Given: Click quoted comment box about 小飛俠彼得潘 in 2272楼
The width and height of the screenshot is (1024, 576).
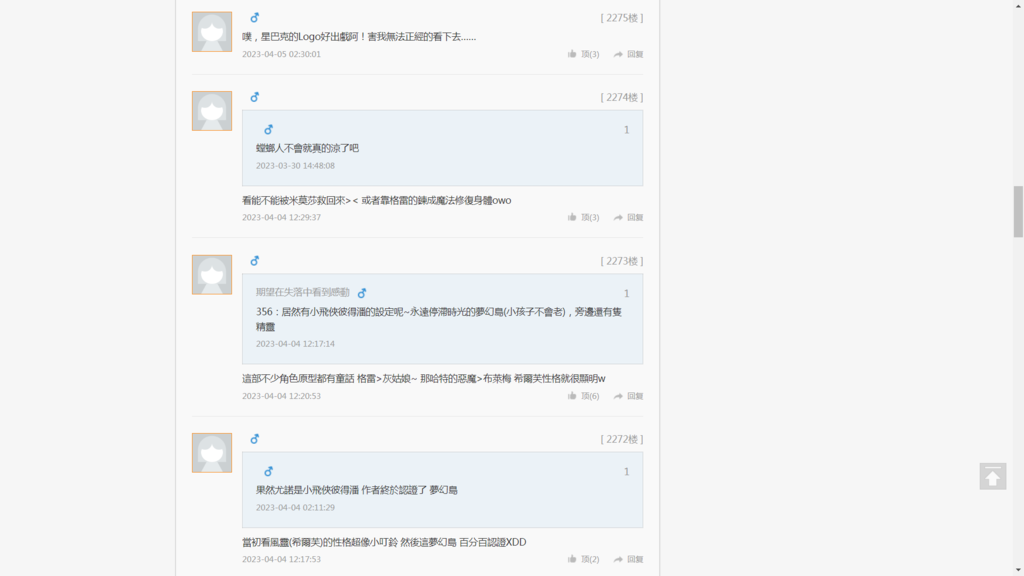Looking at the screenshot, I should point(442,490).
